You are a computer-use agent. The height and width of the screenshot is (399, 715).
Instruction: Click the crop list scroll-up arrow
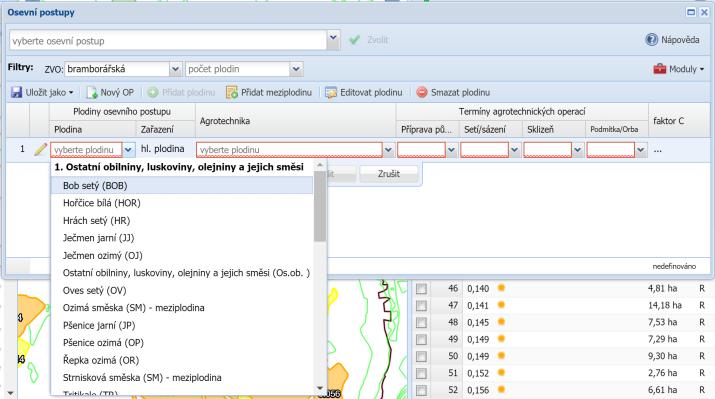(x=320, y=165)
